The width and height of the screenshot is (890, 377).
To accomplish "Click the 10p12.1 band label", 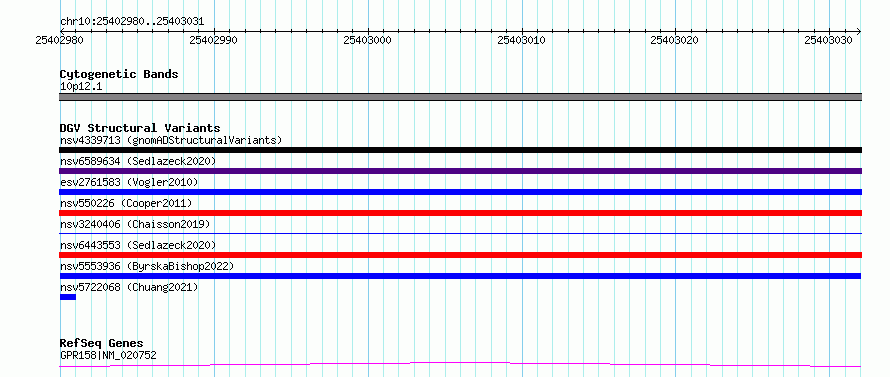I will click(81, 87).
